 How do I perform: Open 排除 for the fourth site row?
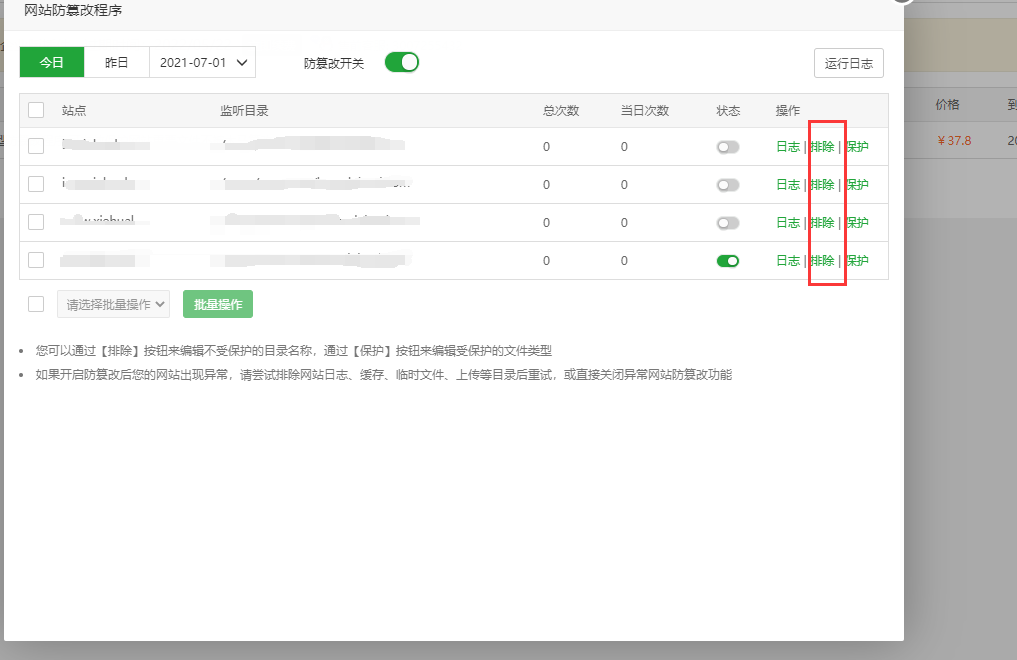822,261
